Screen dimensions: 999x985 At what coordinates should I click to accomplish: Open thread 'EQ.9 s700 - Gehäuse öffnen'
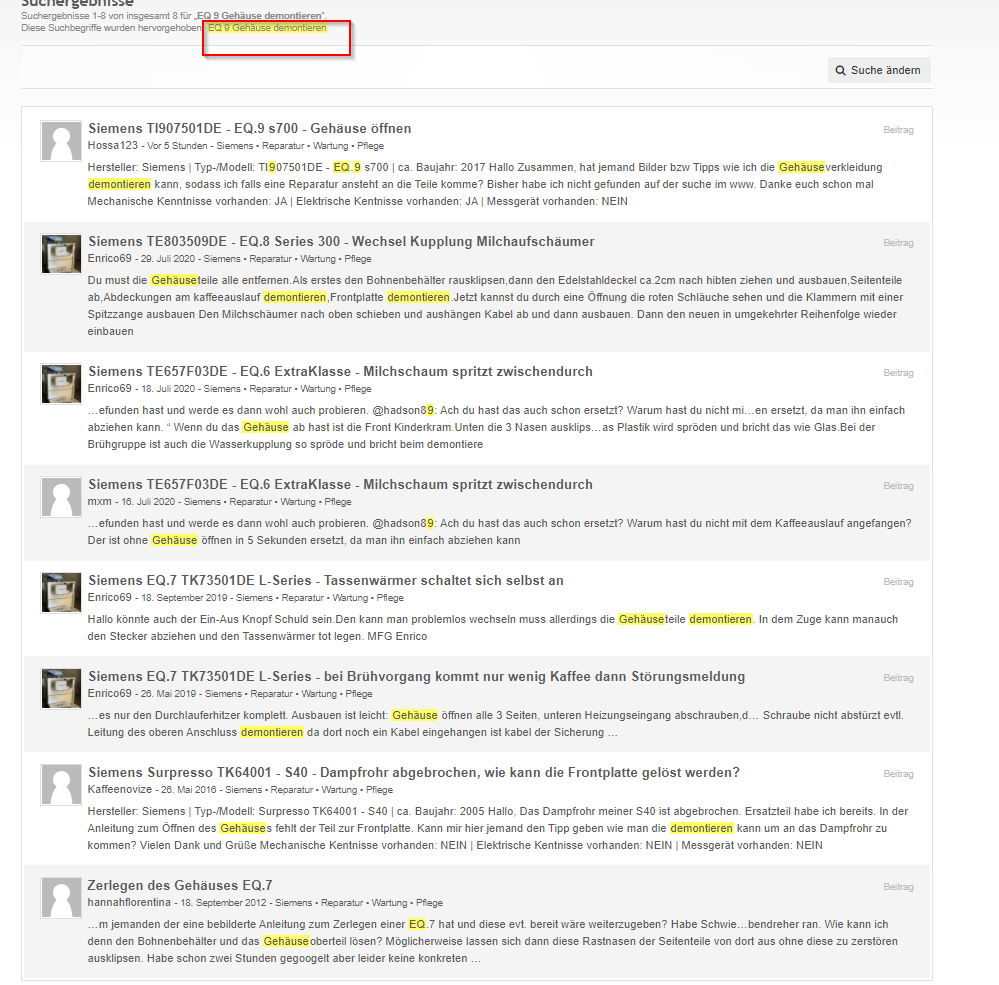pyautogui.click(x=249, y=129)
